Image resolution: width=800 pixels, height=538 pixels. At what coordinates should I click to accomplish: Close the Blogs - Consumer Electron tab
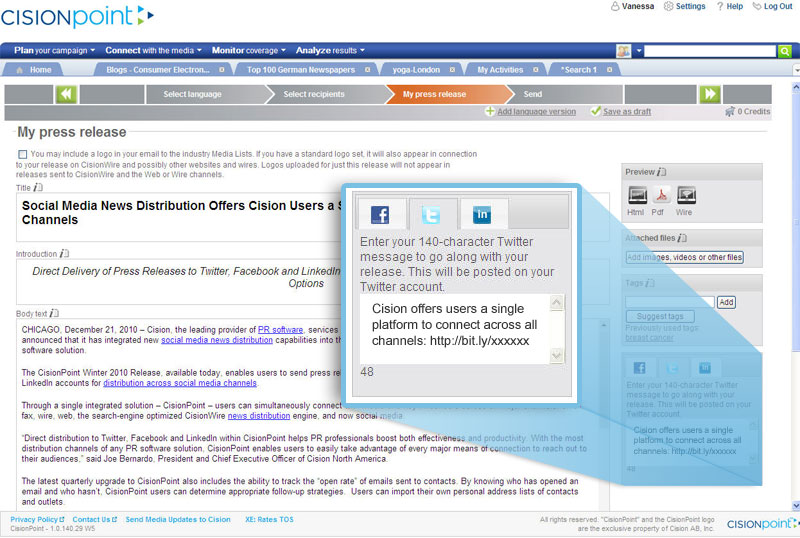point(222,70)
